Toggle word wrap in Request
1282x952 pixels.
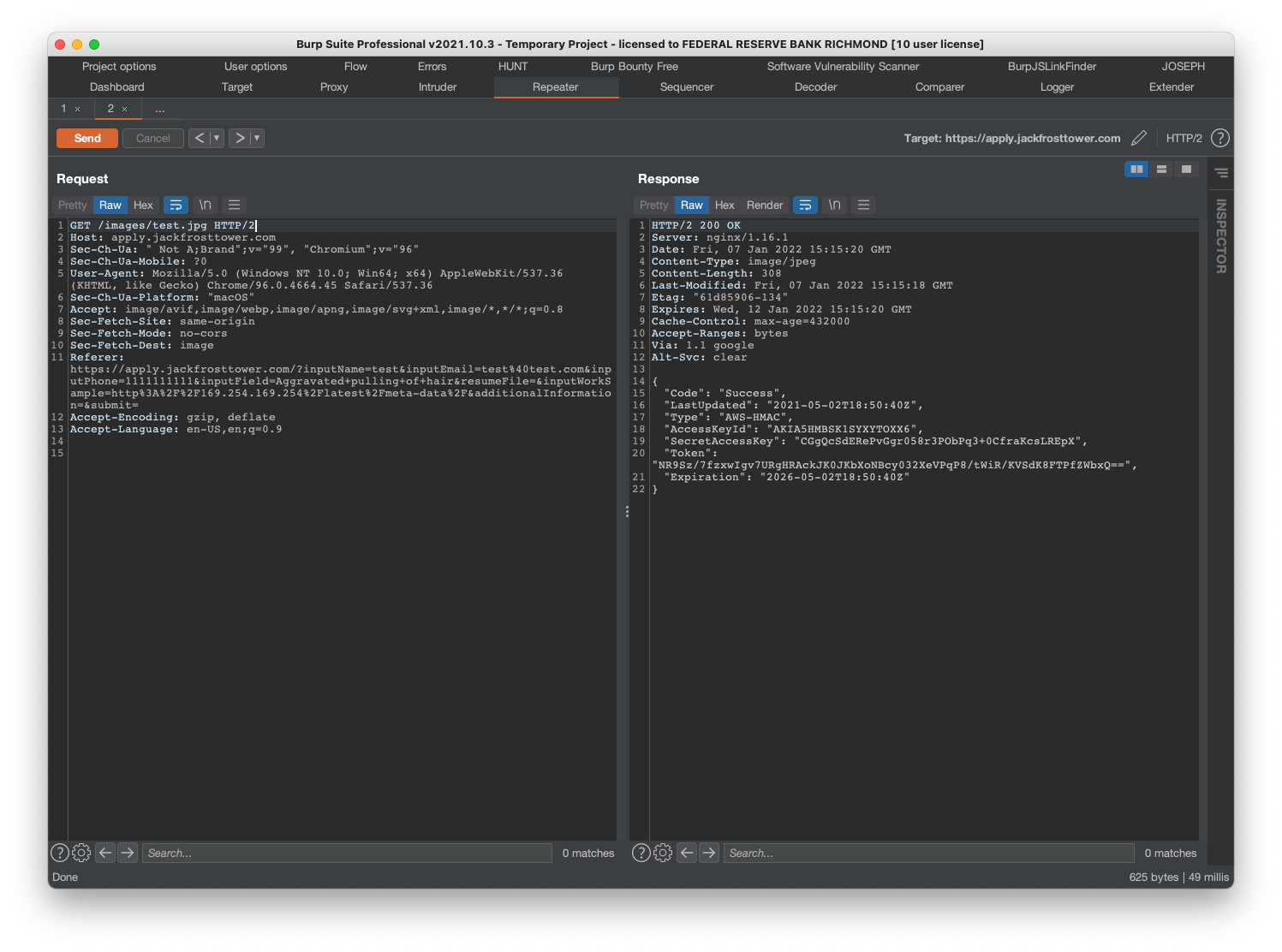tap(176, 205)
